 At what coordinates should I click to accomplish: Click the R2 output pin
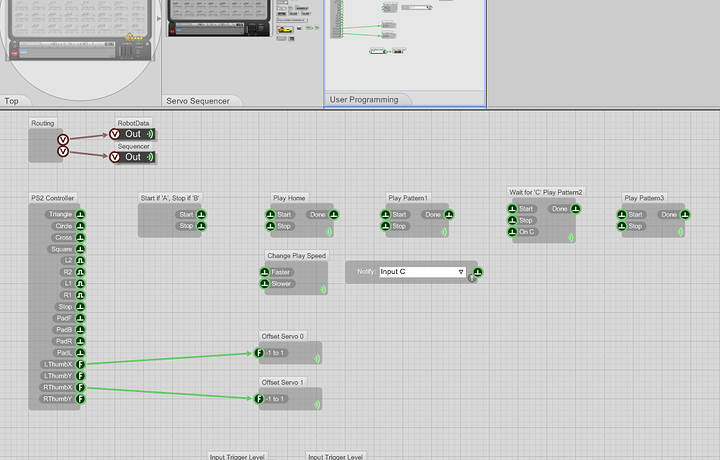(x=80, y=272)
